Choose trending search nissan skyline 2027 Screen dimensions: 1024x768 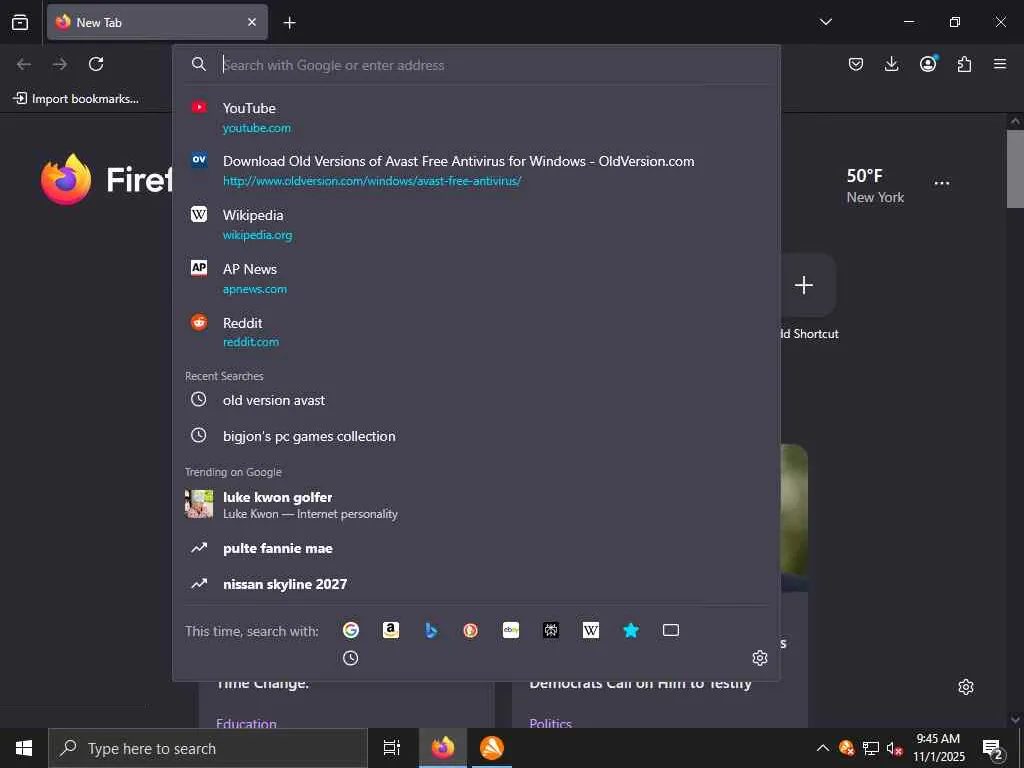coord(477,584)
